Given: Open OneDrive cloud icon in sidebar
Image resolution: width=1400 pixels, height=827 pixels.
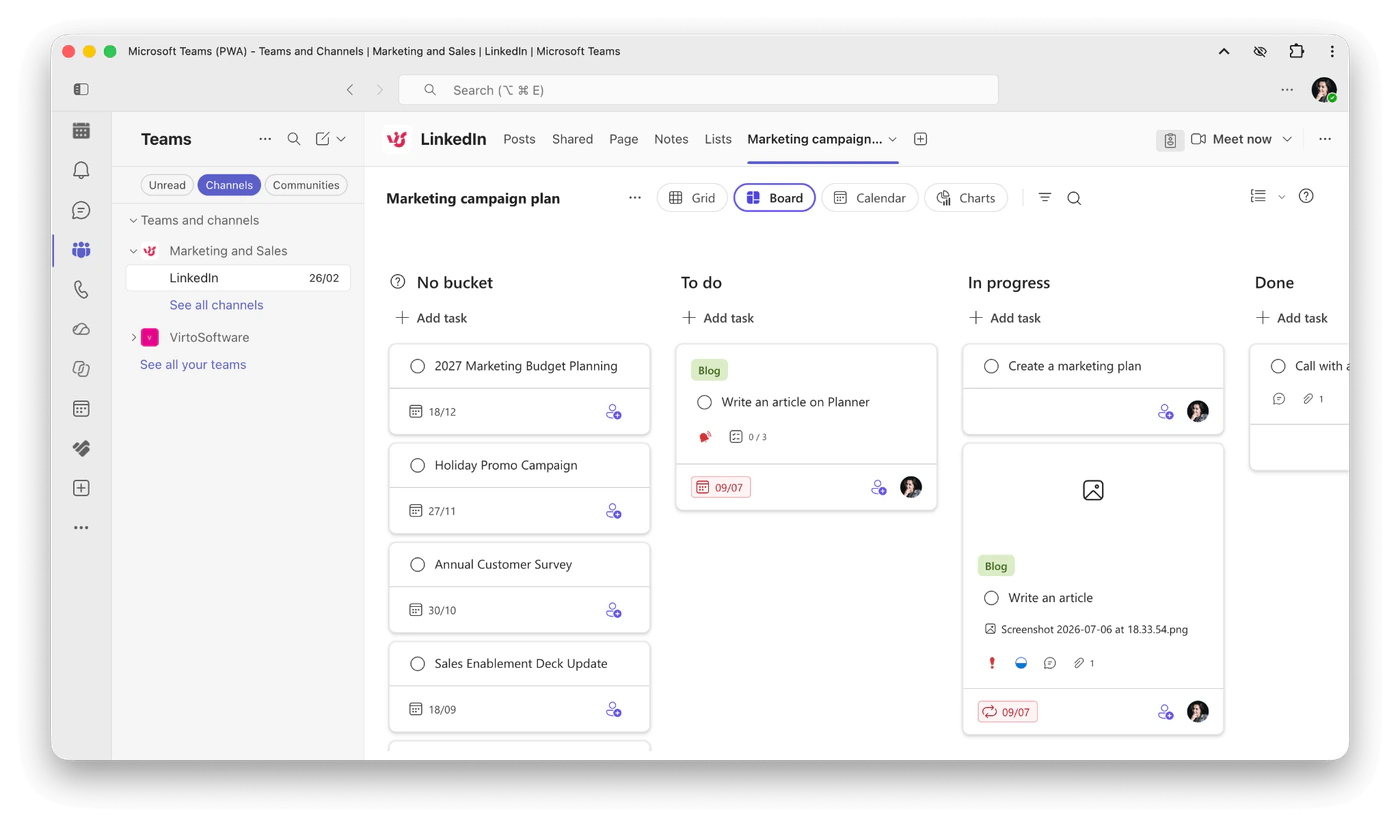Looking at the screenshot, I should pyautogui.click(x=81, y=329).
